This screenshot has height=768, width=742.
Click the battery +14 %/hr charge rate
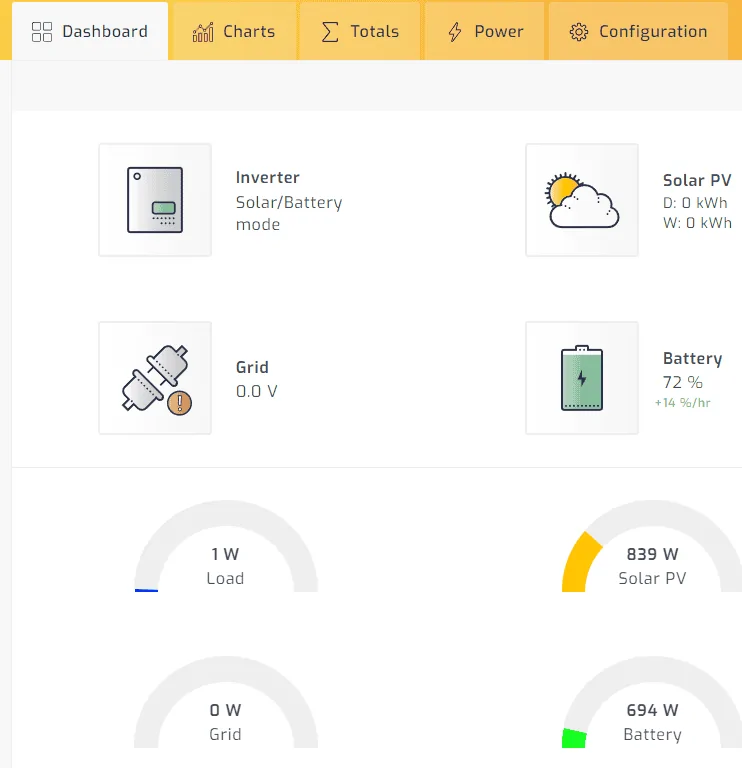click(683, 403)
